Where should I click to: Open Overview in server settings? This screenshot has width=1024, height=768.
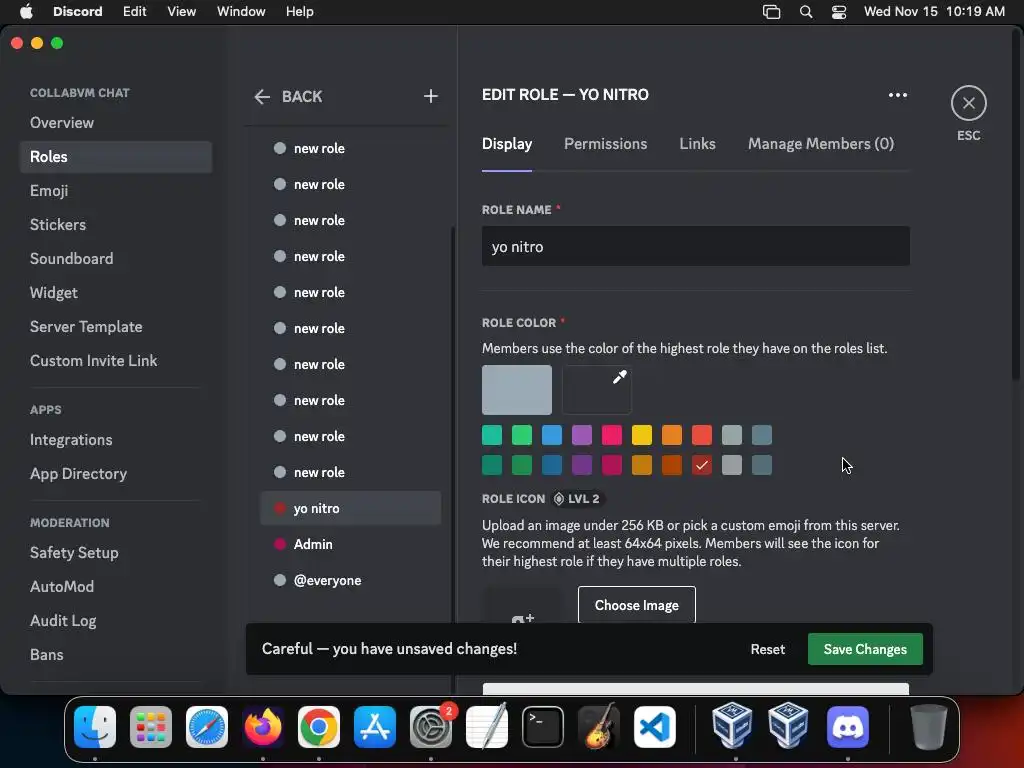(x=116, y=123)
